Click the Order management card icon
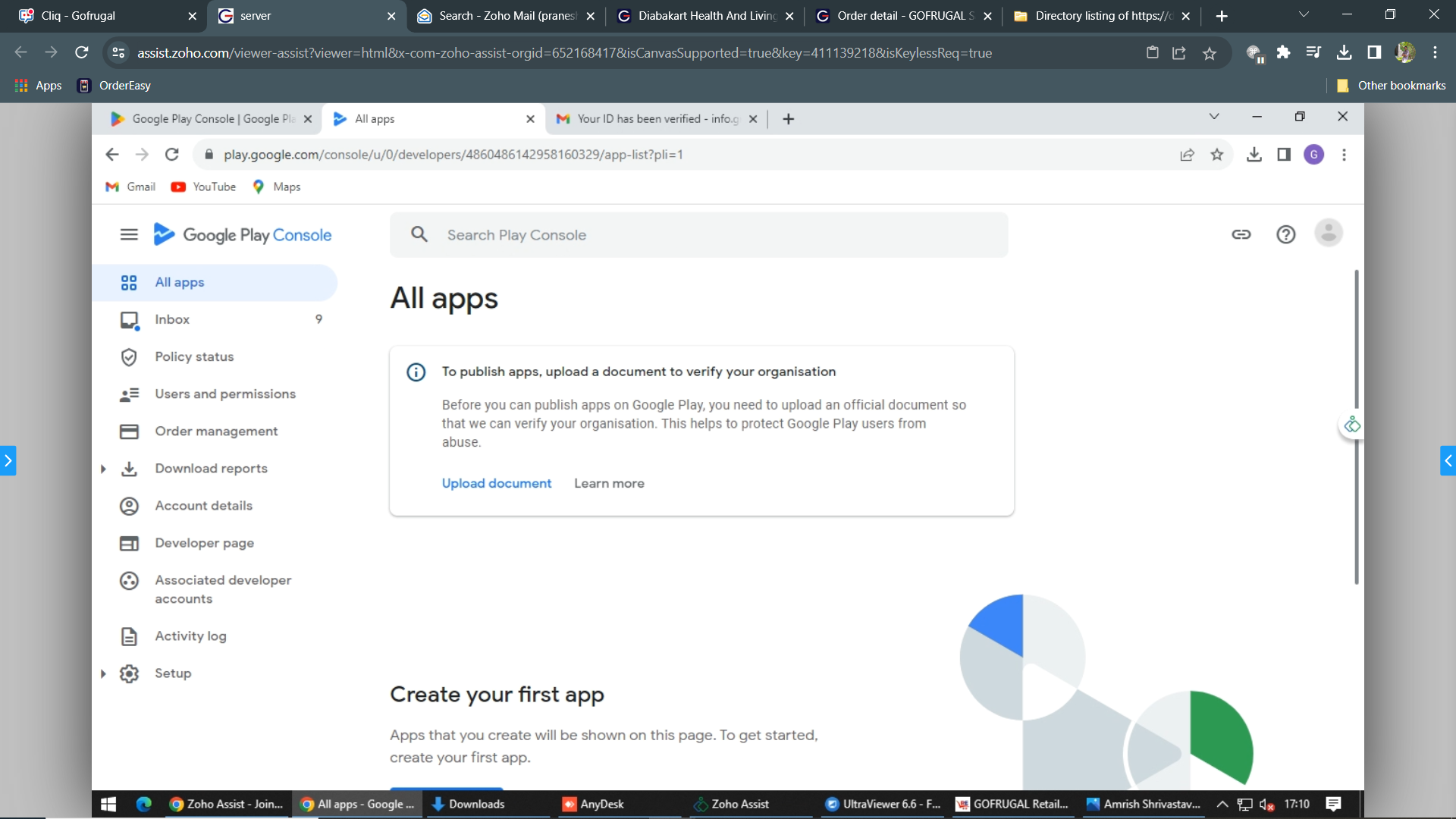Image resolution: width=1456 pixels, height=819 pixels. pos(129,431)
